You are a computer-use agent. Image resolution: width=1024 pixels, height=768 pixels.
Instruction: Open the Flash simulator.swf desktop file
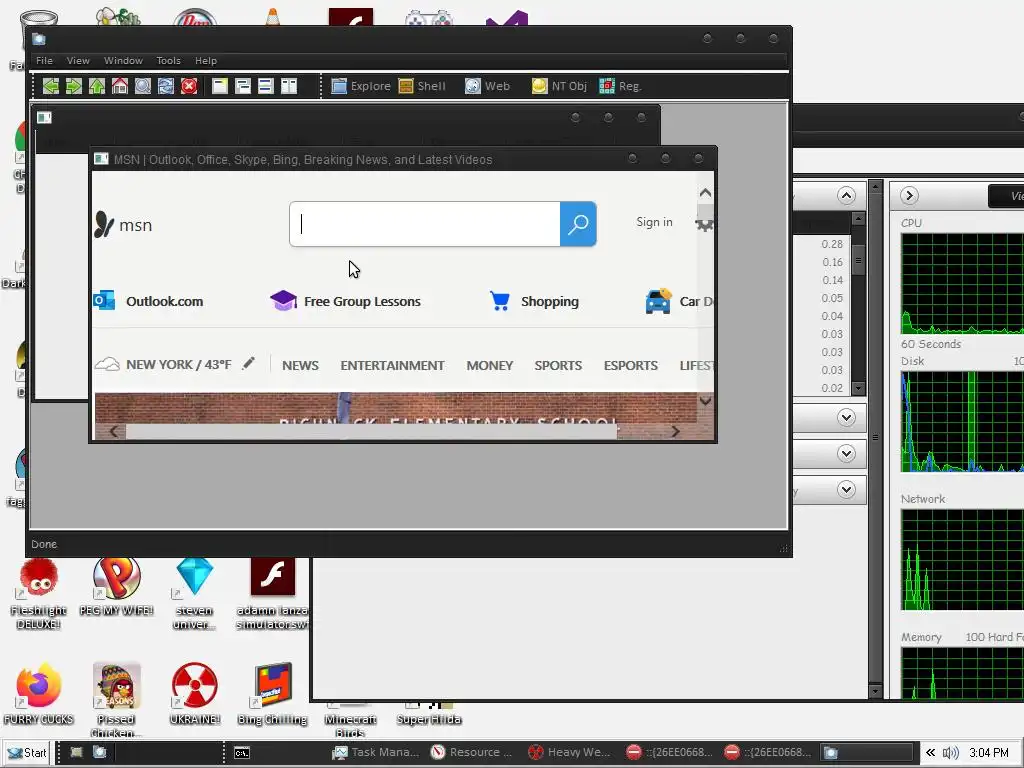tap(273, 594)
